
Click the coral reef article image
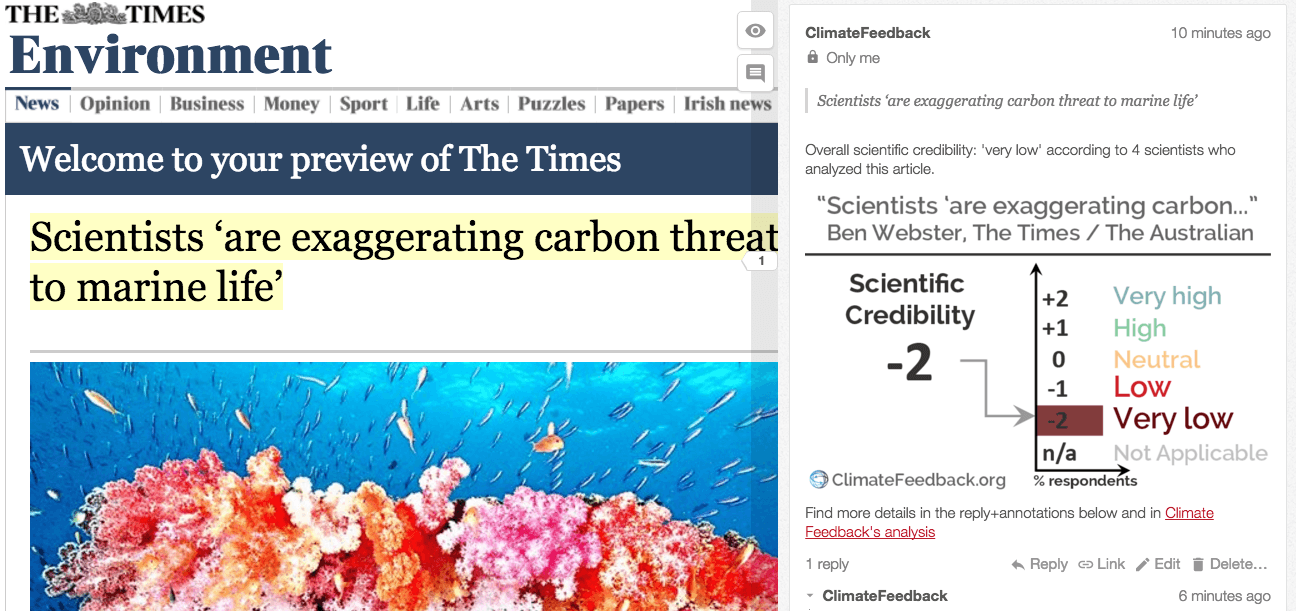pyautogui.click(x=404, y=486)
